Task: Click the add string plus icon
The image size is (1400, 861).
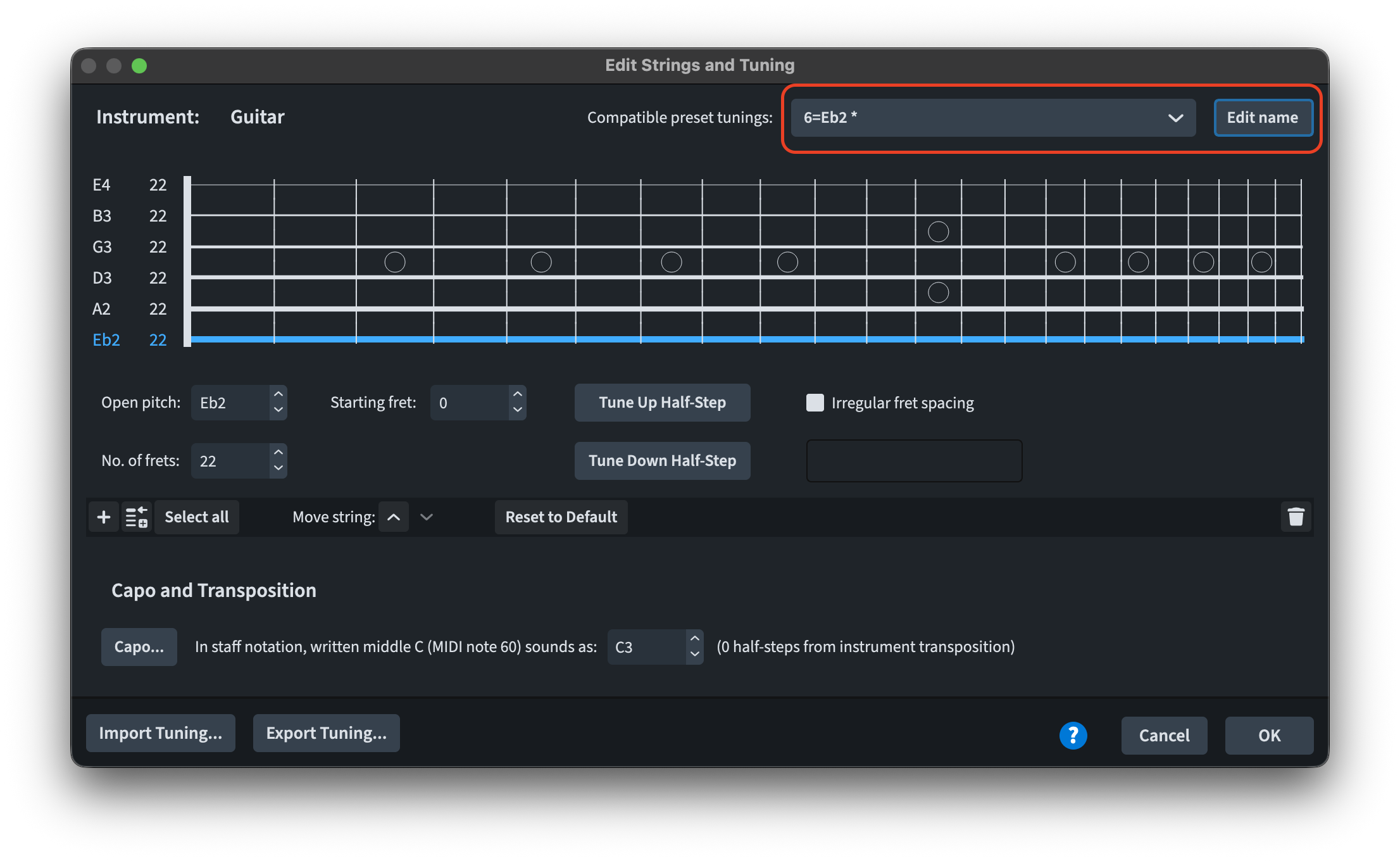Action: coord(104,517)
